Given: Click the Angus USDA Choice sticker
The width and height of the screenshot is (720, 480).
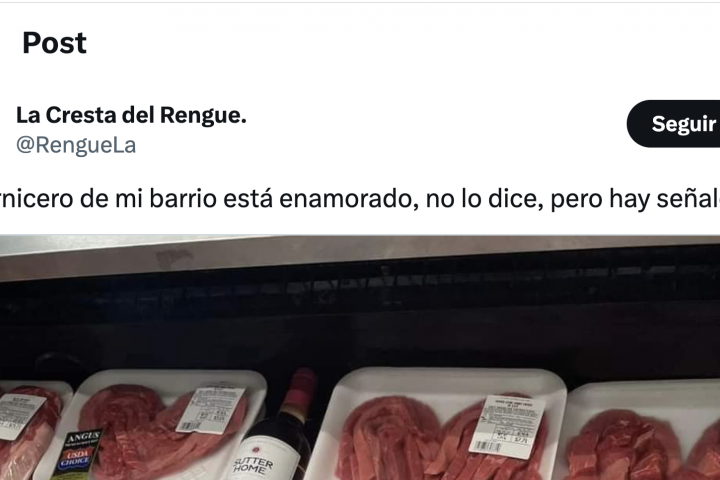Looking at the screenshot, I should (x=78, y=453).
